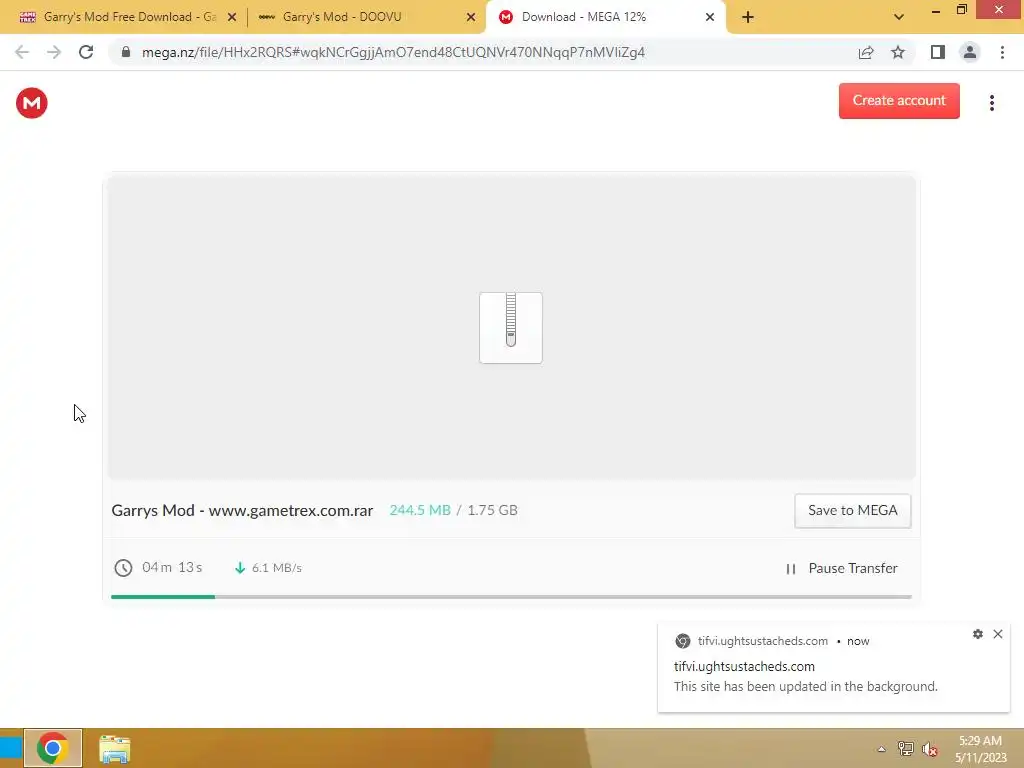Click the padlock site info icon
This screenshot has height=768, width=1024.
126,52
